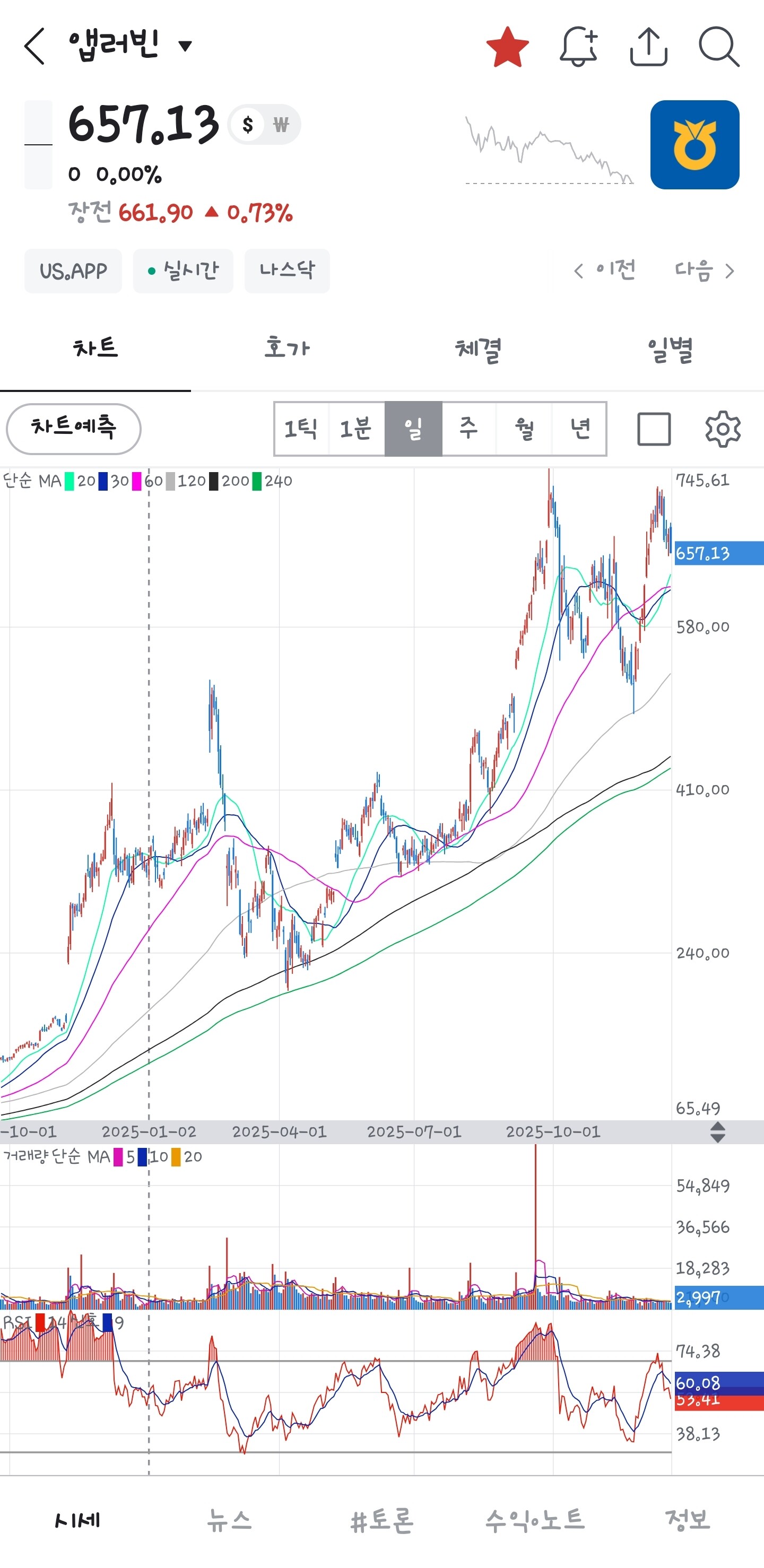The height and width of the screenshot is (1568, 764).
Task: Select the 주 weekly chart interval
Action: (x=469, y=429)
